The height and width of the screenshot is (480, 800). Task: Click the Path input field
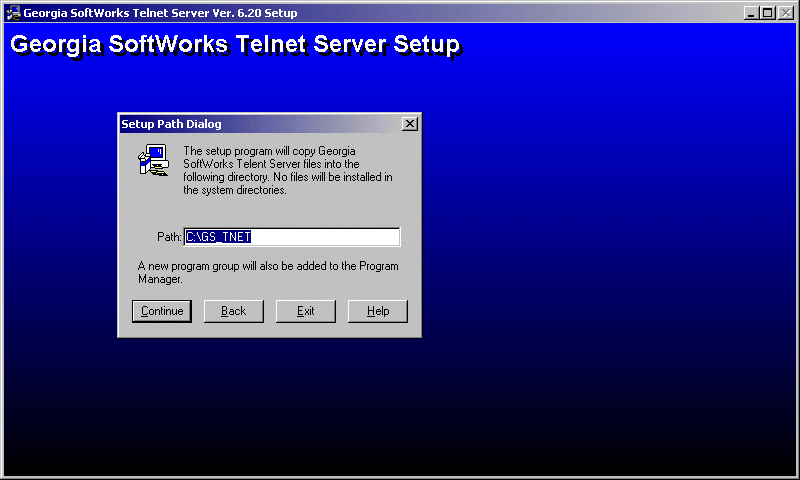292,237
